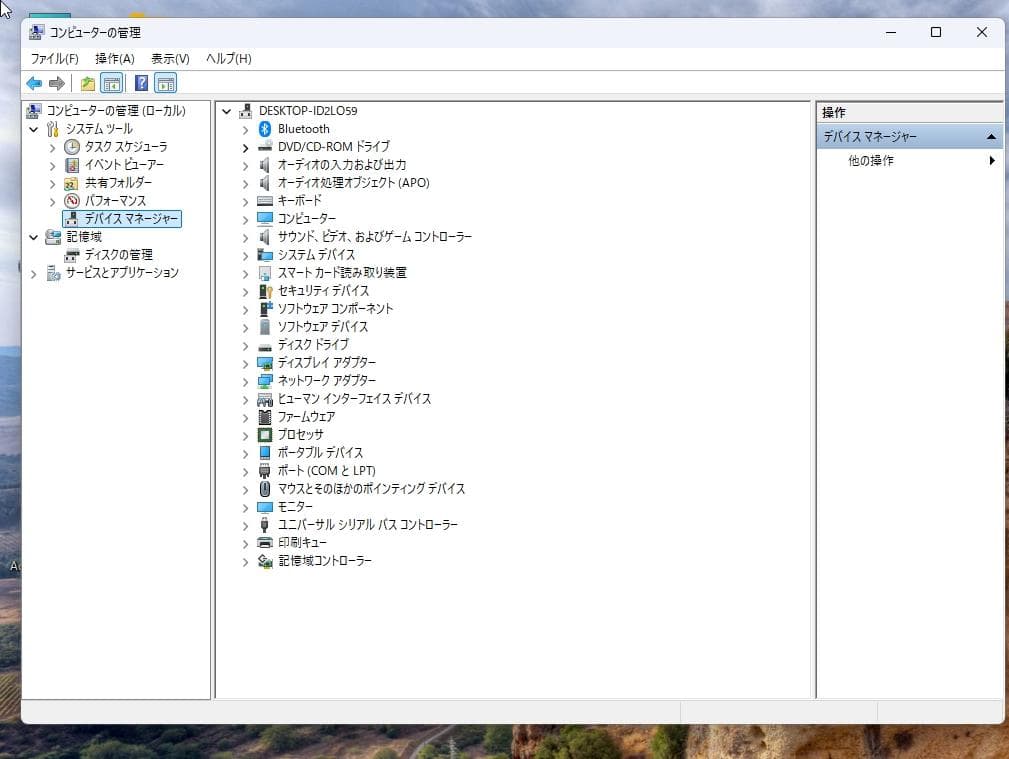Collapse the デバイス マネージャー actions section arrow
The width and height of the screenshot is (1009, 759).
point(991,136)
